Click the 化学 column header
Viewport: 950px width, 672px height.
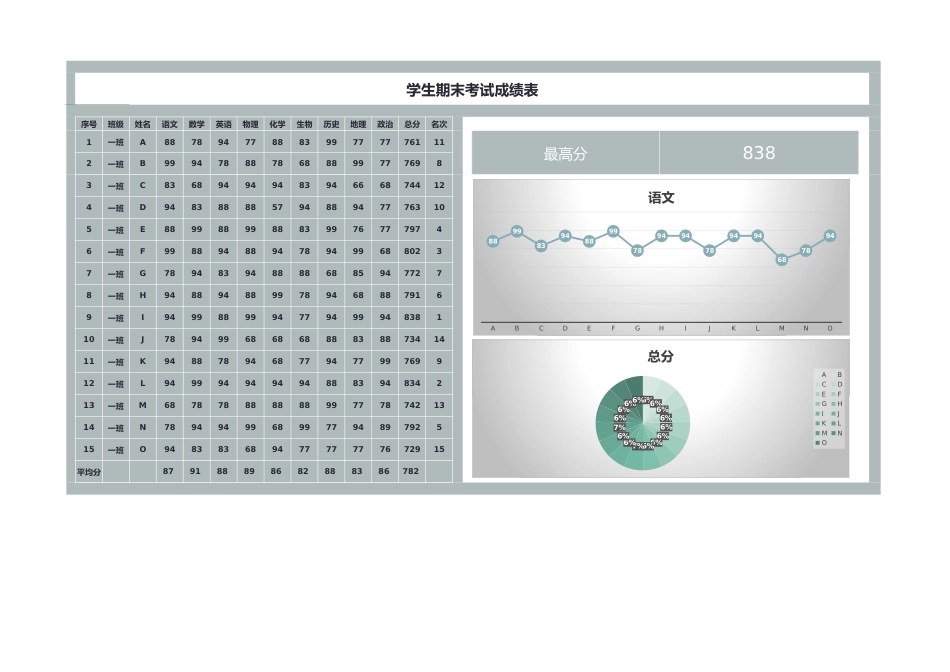tap(277, 124)
